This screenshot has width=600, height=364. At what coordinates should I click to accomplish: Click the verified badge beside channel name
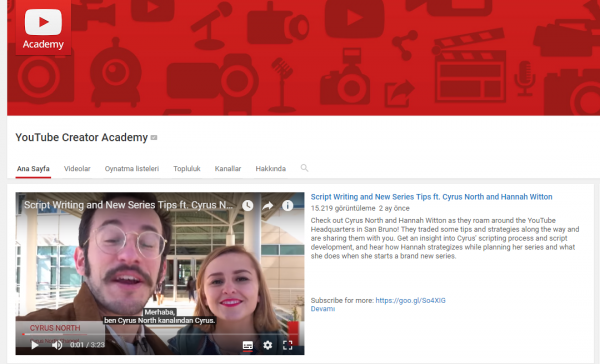154,137
